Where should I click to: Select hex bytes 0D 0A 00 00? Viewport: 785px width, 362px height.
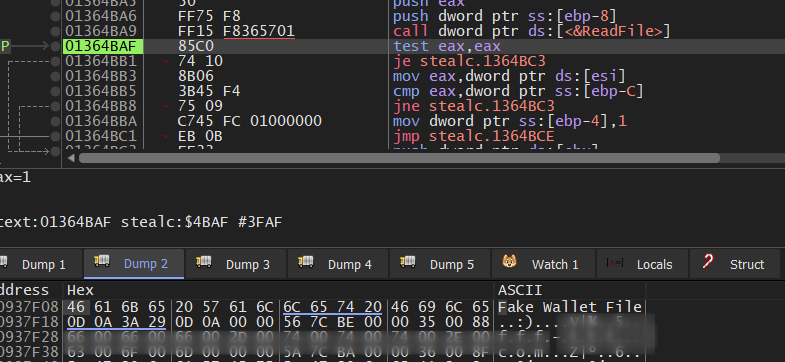coord(224,322)
